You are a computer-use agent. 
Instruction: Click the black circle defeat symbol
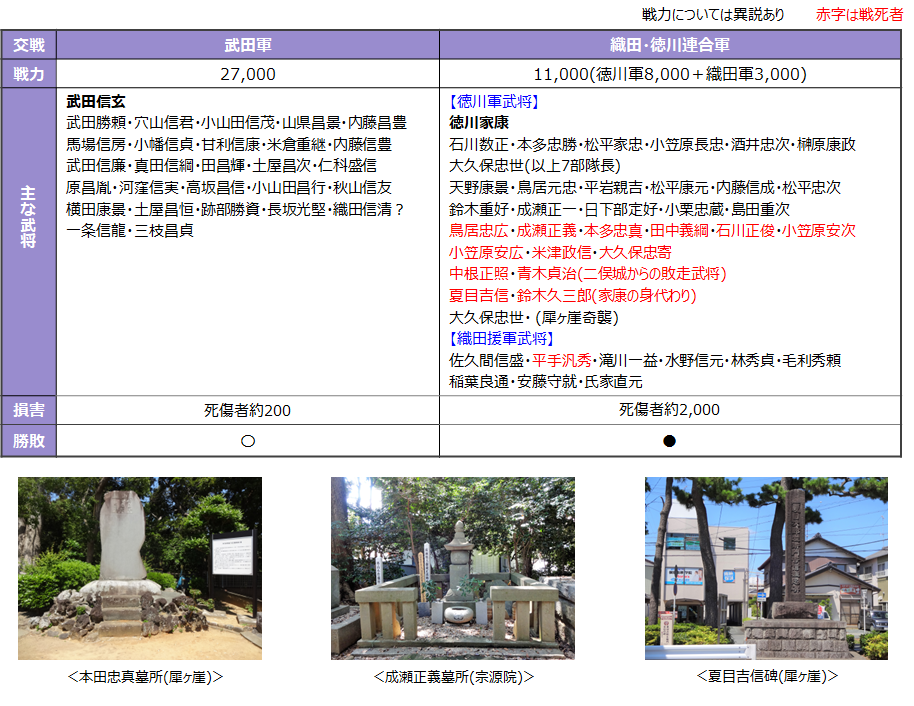pyautogui.click(x=669, y=440)
